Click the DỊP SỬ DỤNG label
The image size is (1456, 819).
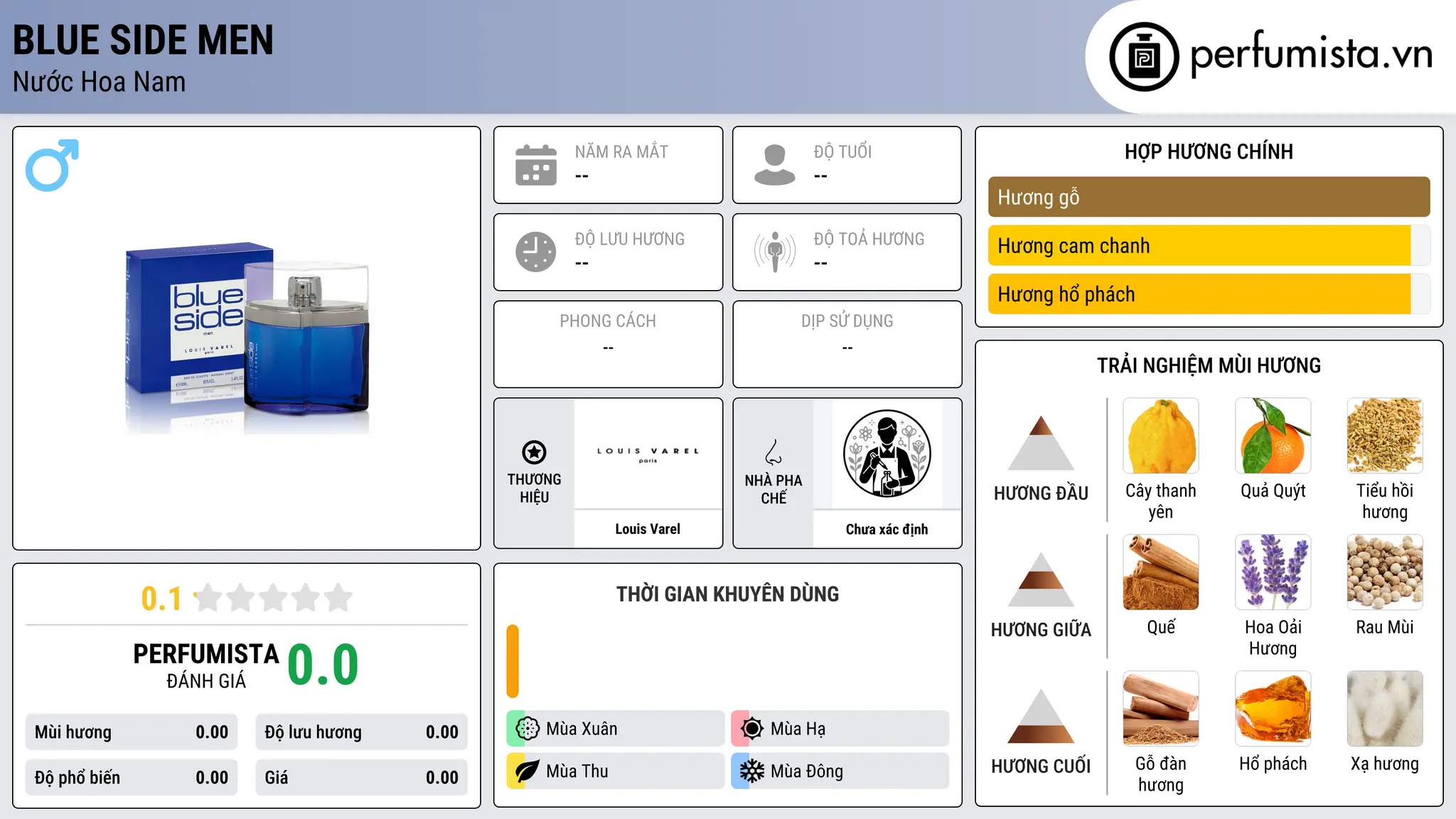[847, 321]
